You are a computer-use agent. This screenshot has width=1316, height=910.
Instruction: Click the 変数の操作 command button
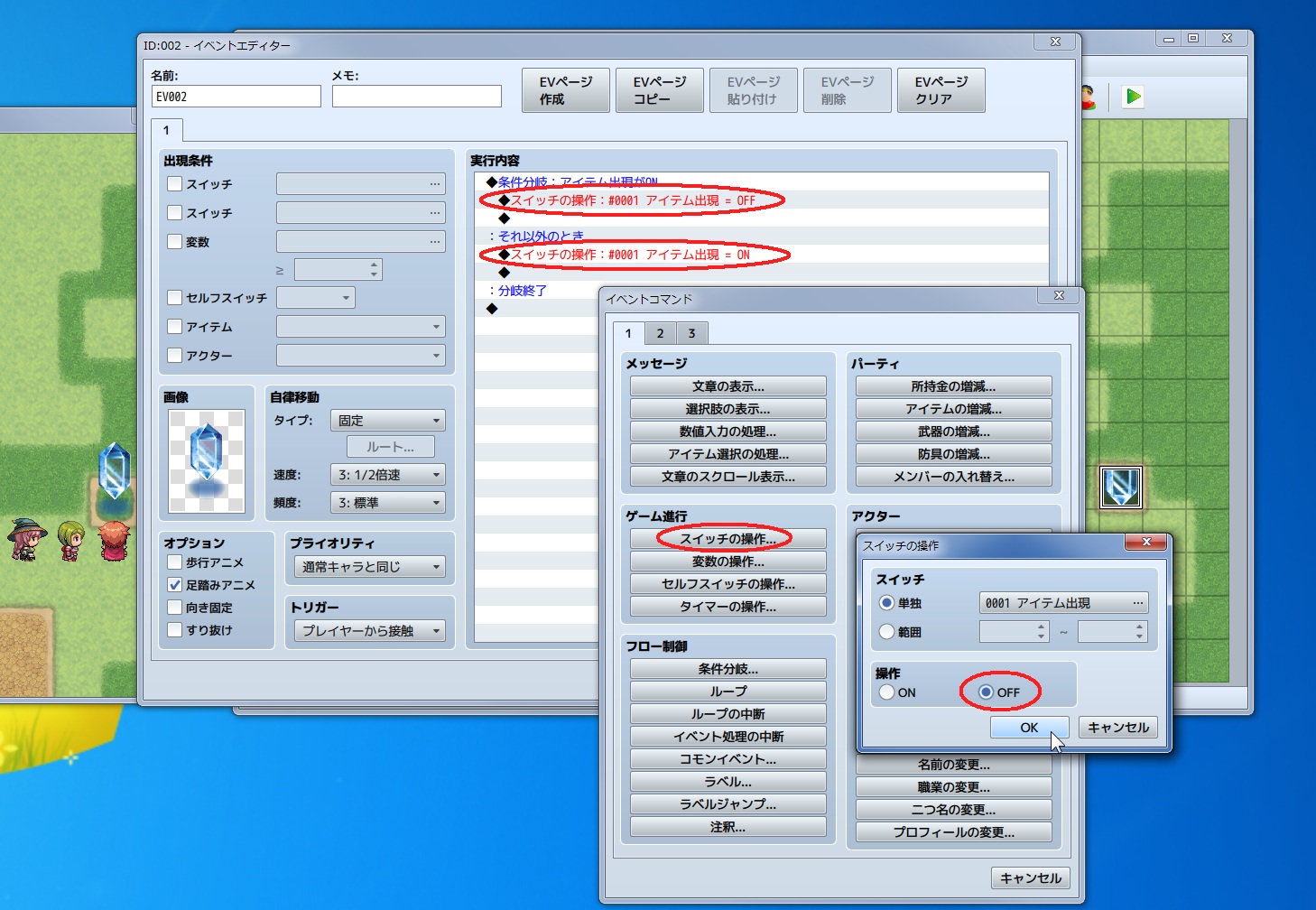coord(728,562)
